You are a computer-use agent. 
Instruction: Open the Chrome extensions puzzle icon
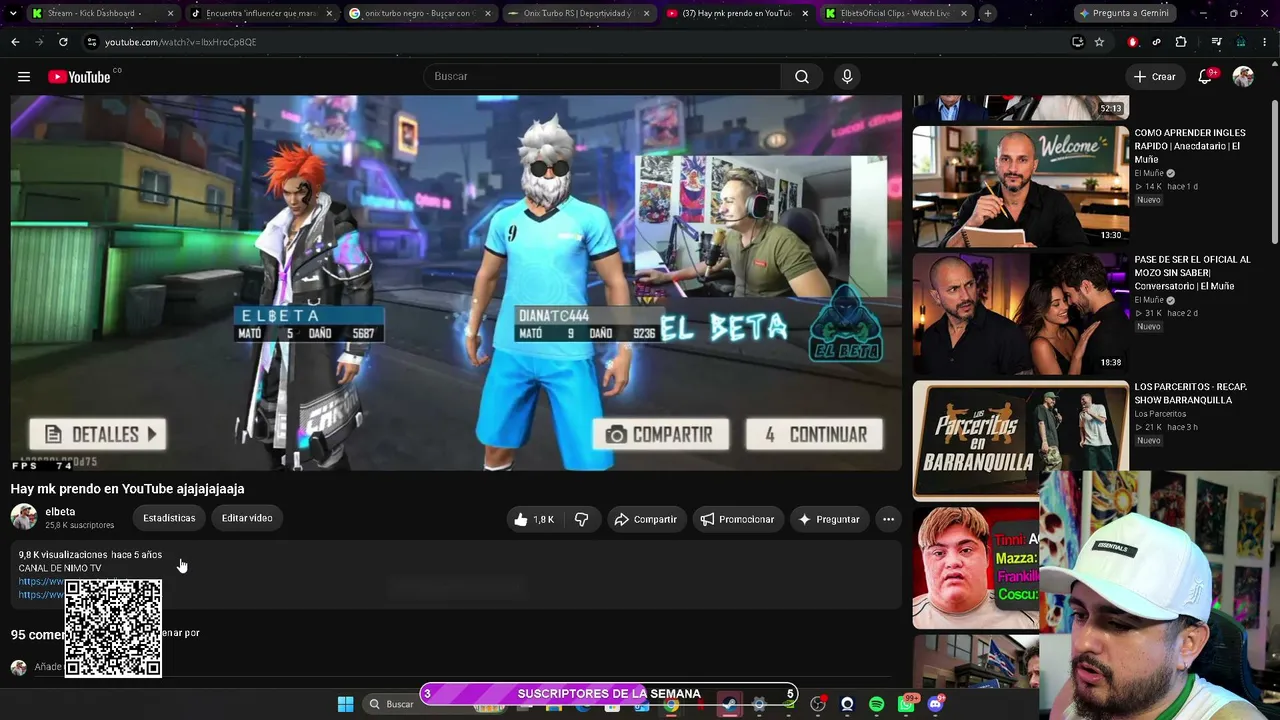1181,42
